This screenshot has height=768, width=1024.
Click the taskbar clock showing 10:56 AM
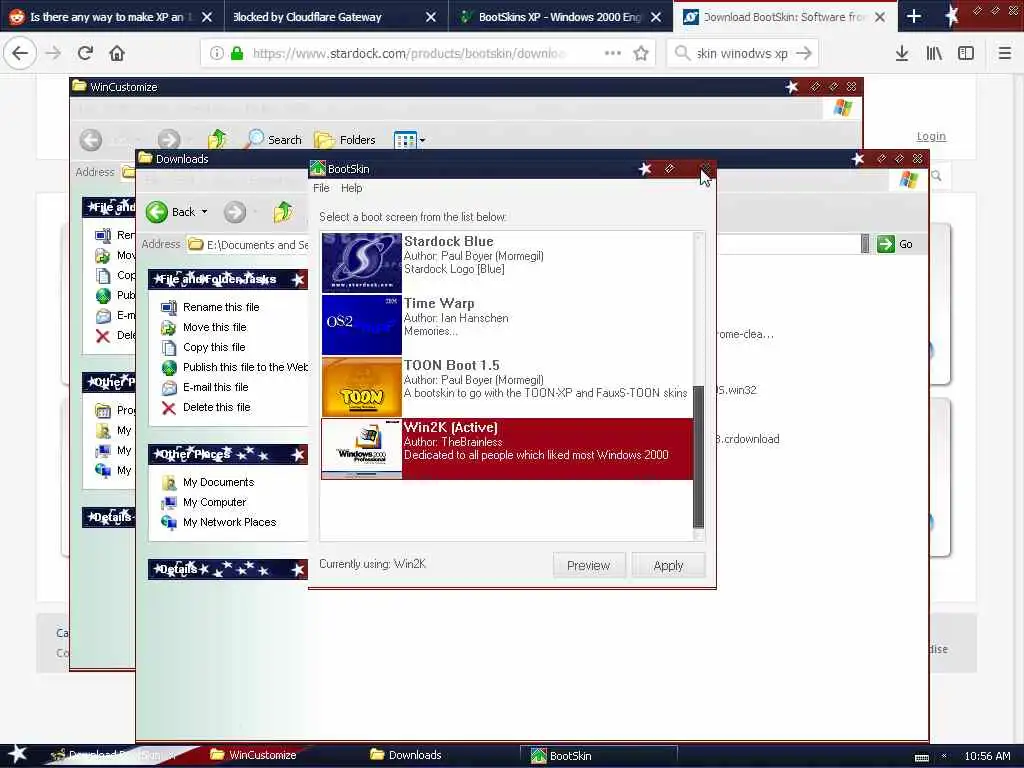coord(987,756)
